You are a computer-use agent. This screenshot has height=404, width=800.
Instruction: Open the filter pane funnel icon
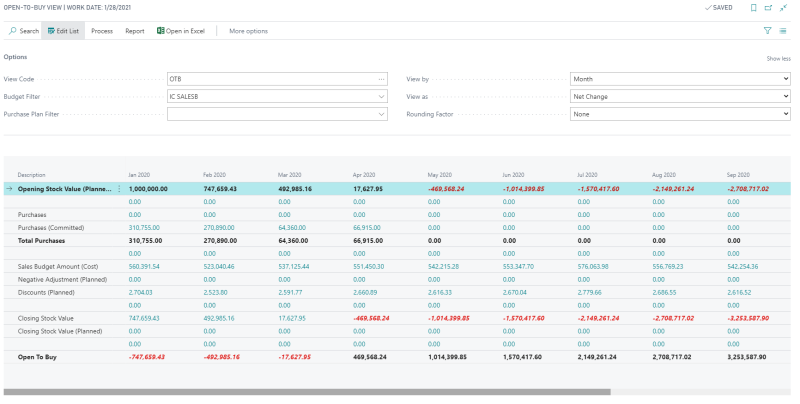point(768,31)
